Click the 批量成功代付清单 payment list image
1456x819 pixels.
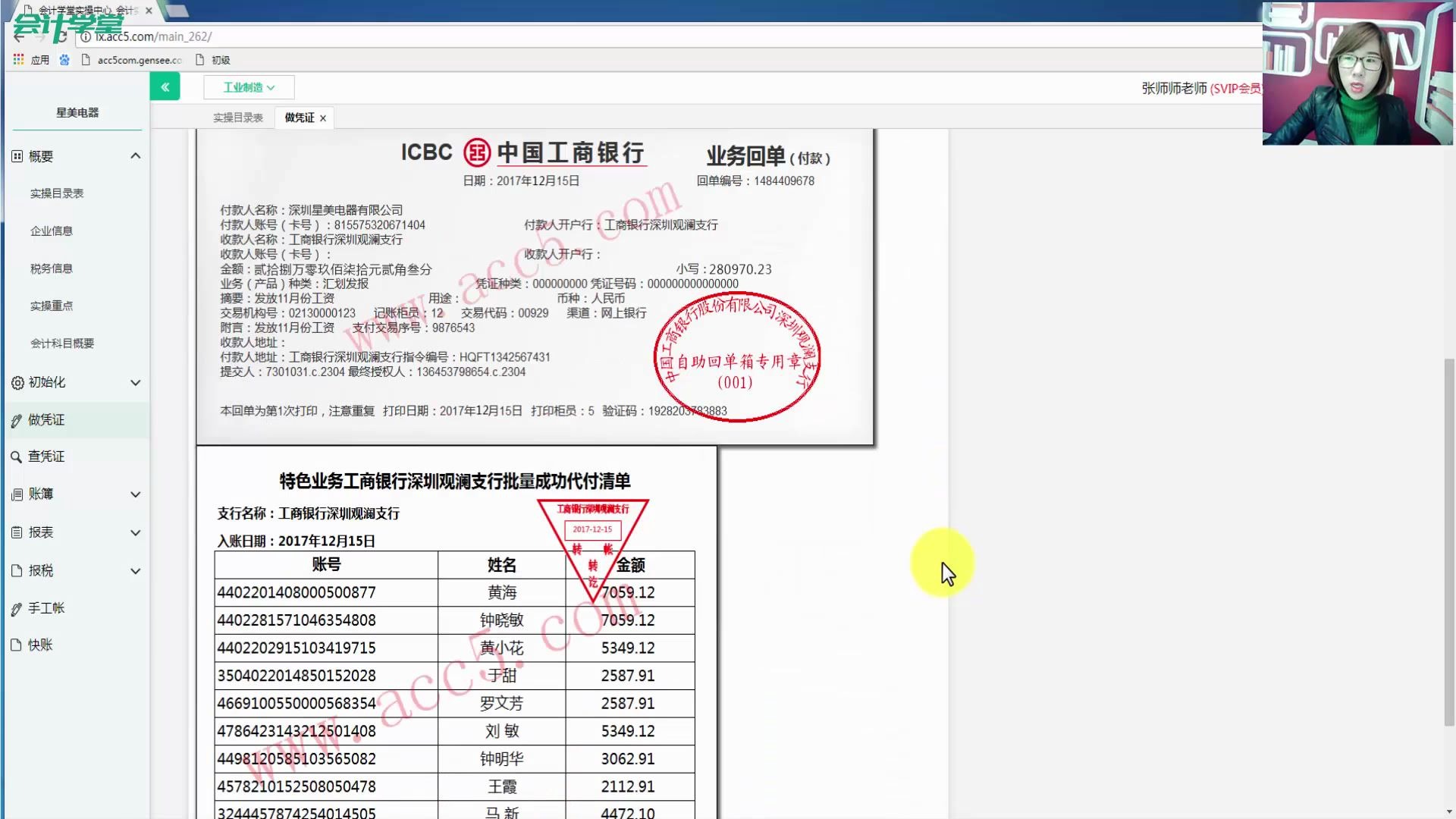click(x=457, y=633)
